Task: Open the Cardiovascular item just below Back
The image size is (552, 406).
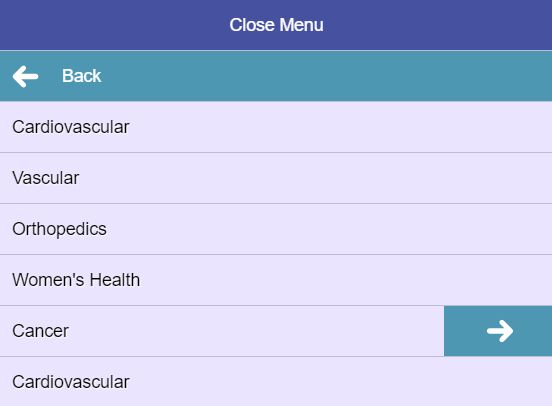Action: click(276, 127)
